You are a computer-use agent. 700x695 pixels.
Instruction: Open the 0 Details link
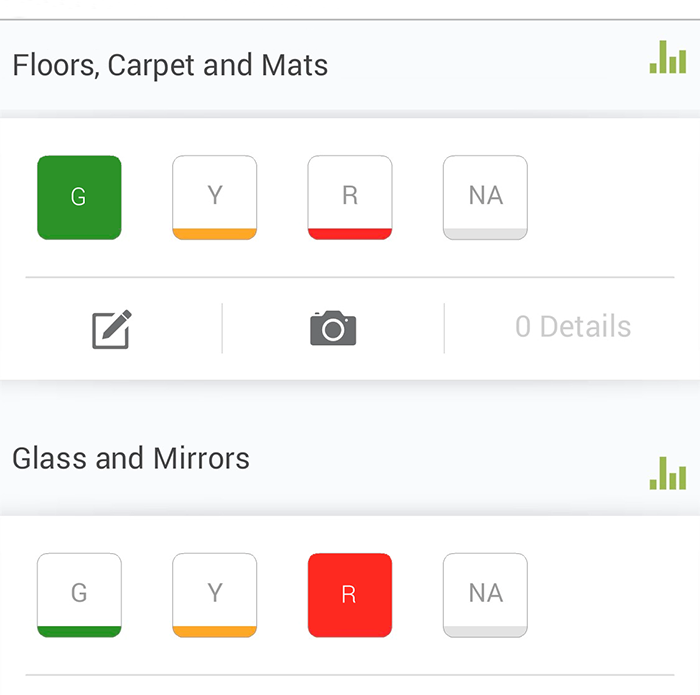point(573,327)
